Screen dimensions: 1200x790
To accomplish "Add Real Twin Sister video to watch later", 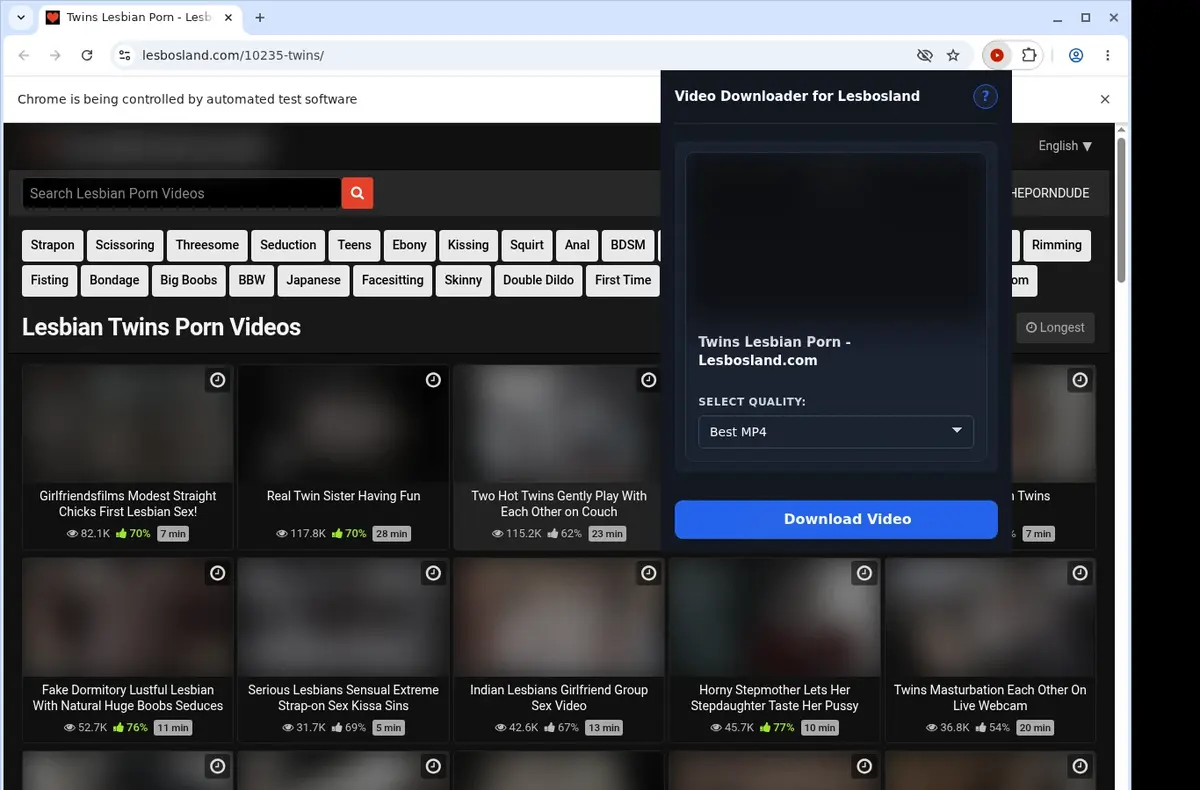I will click(433, 380).
